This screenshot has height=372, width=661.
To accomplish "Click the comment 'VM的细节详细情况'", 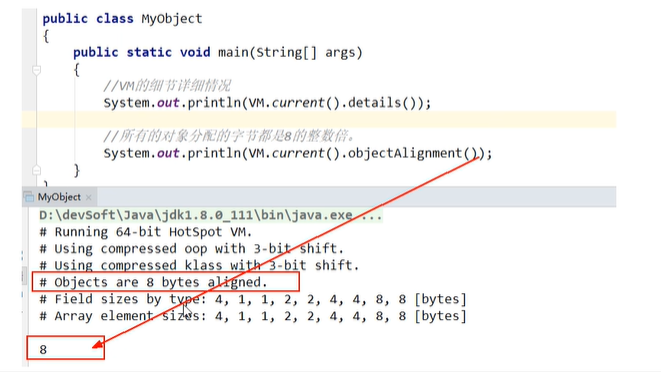I will click(x=167, y=86).
